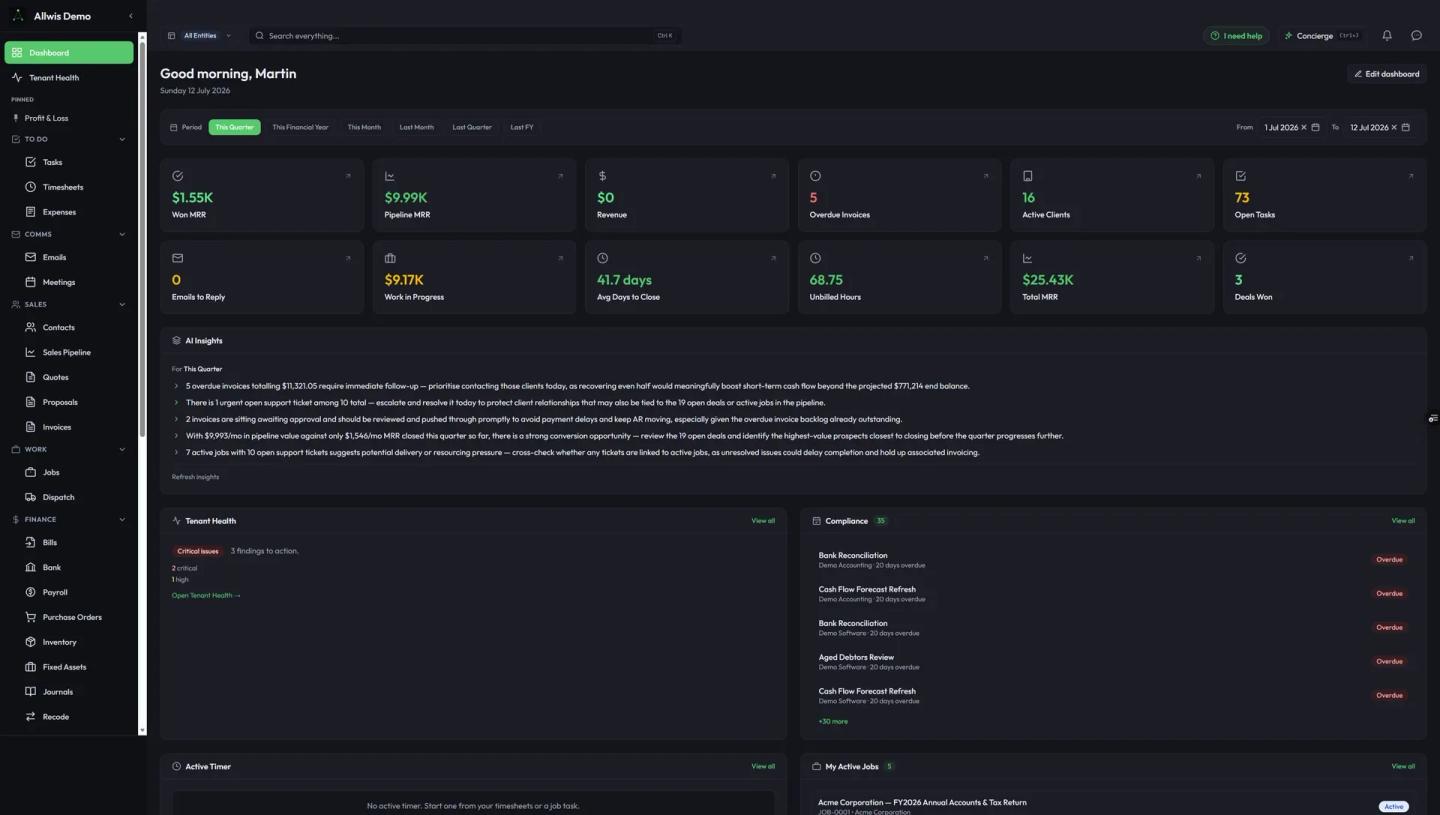Click View all in Active Timer panel
The height and width of the screenshot is (815, 1440).
point(763,767)
